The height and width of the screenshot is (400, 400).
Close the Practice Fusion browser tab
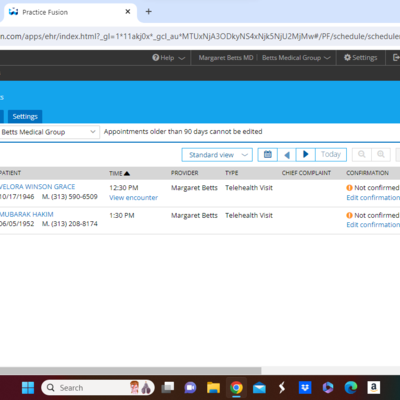click(128, 12)
